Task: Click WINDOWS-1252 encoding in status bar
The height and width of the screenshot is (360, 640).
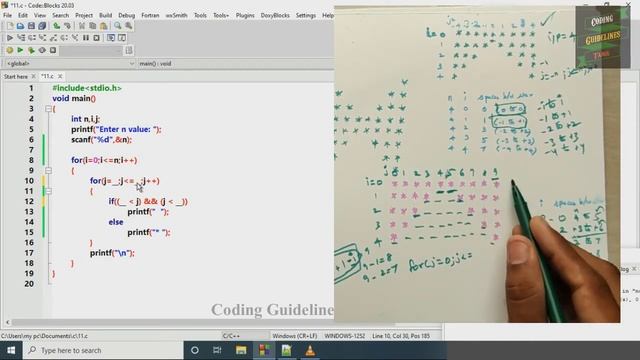Action: pos(345,336)
